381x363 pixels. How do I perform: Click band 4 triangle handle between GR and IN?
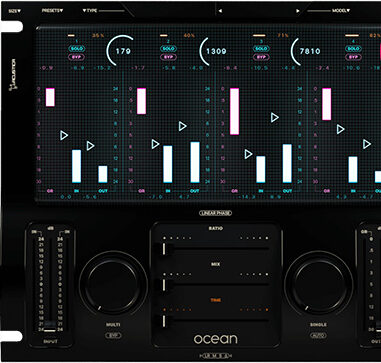click(340, 129)
